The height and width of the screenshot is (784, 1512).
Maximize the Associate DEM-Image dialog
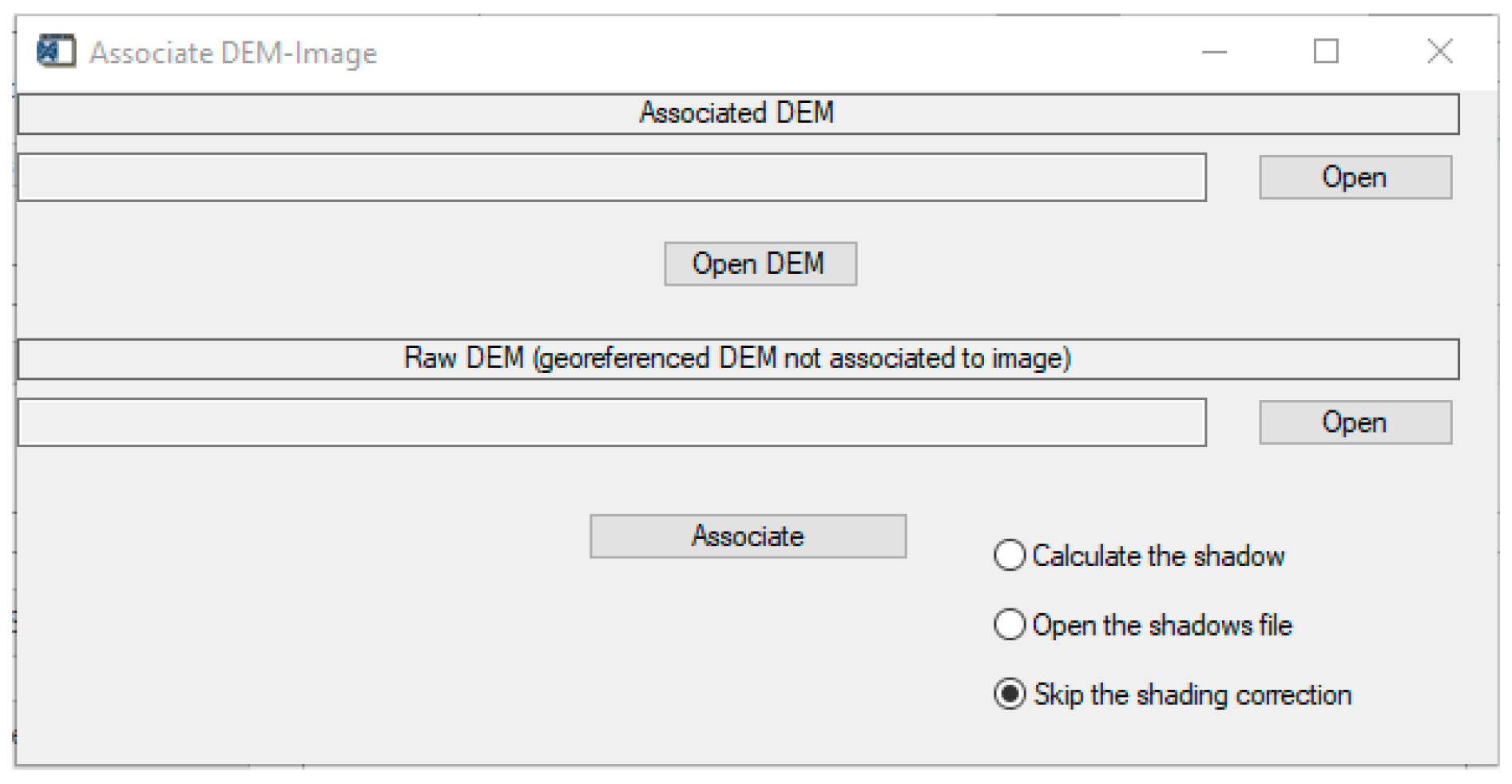1326,52
